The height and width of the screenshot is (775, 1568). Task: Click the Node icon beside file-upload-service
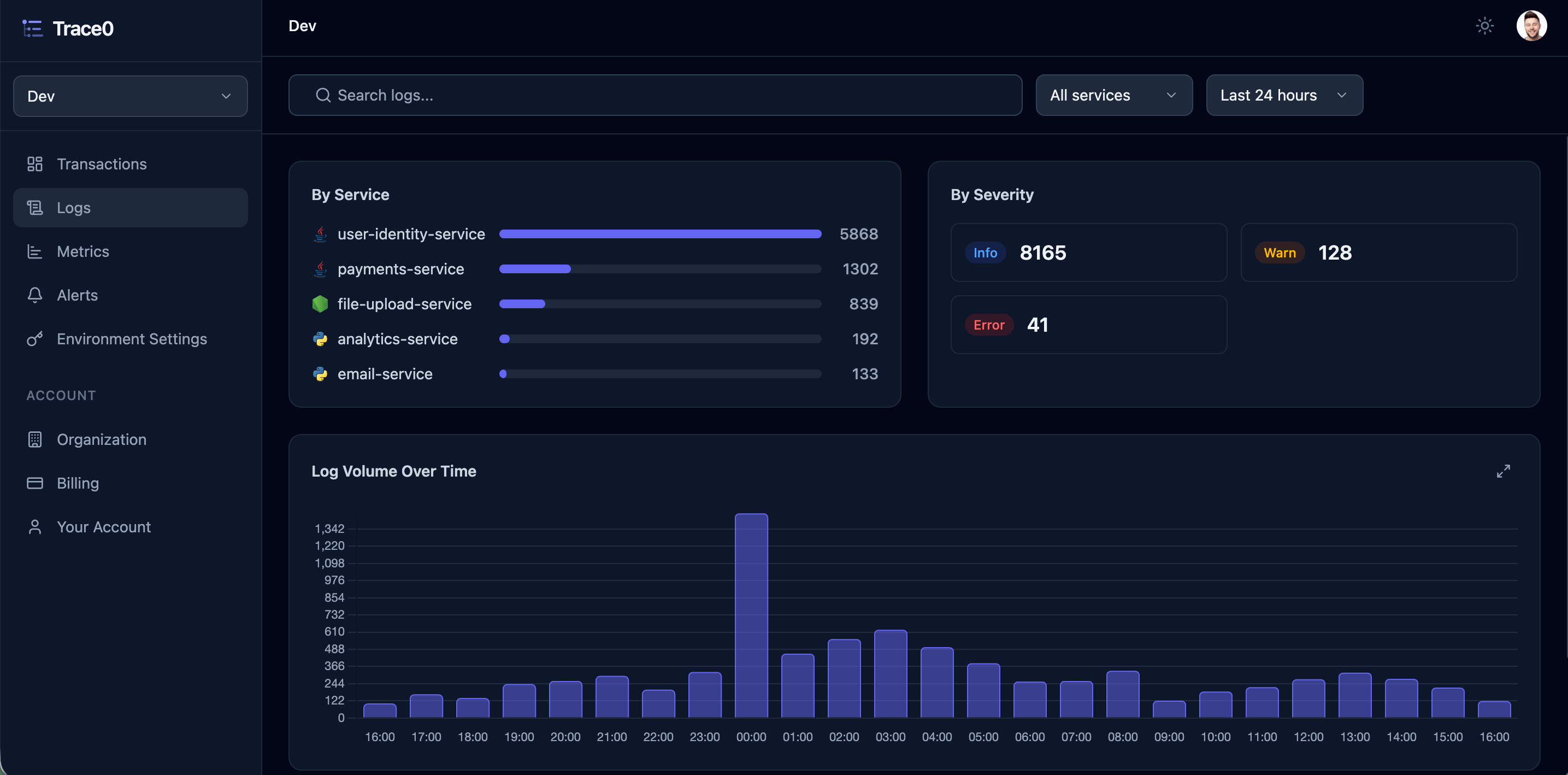coord(320,304)
